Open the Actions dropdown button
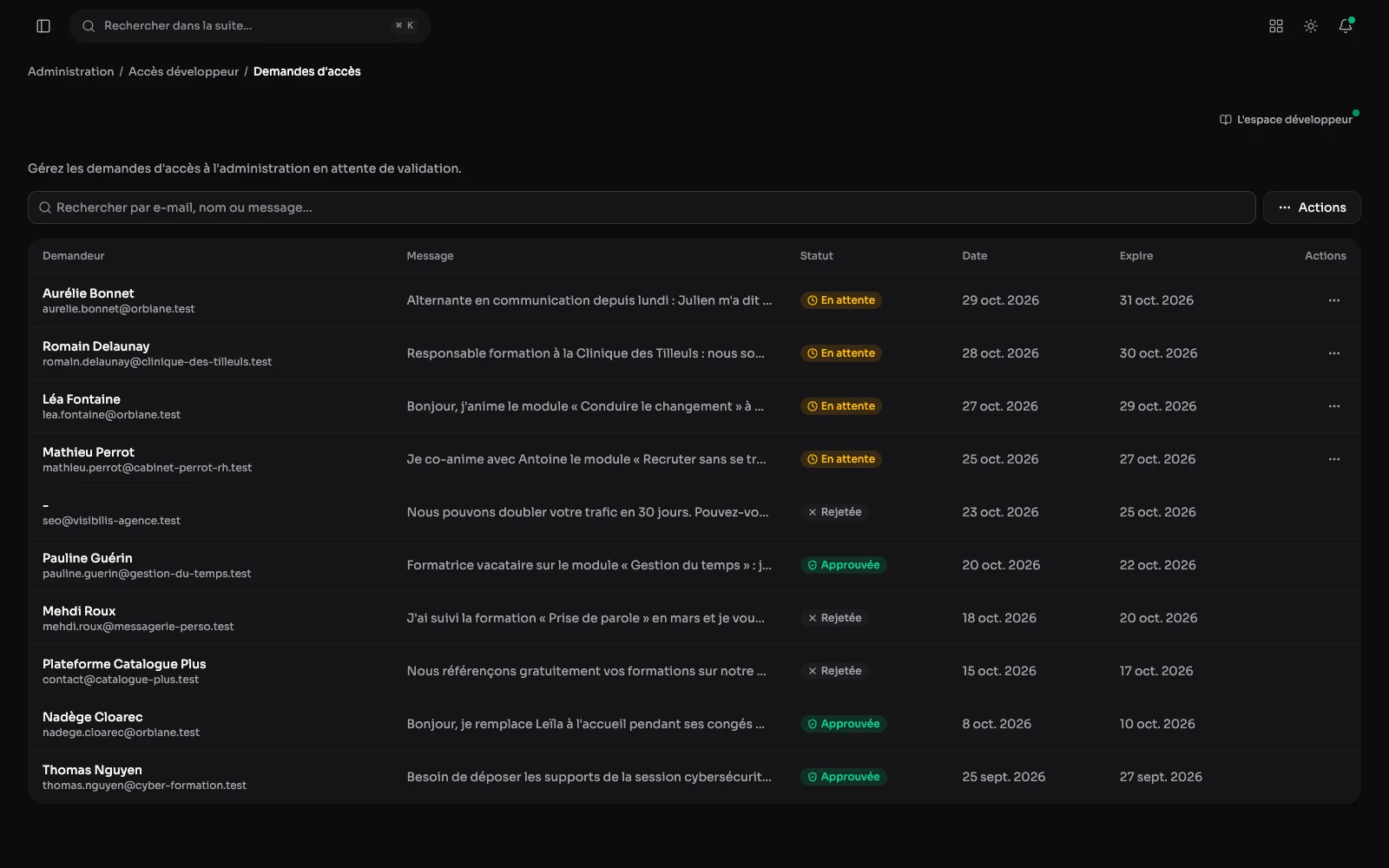This screenshot has width=1389, height=868. (1312, 207)
